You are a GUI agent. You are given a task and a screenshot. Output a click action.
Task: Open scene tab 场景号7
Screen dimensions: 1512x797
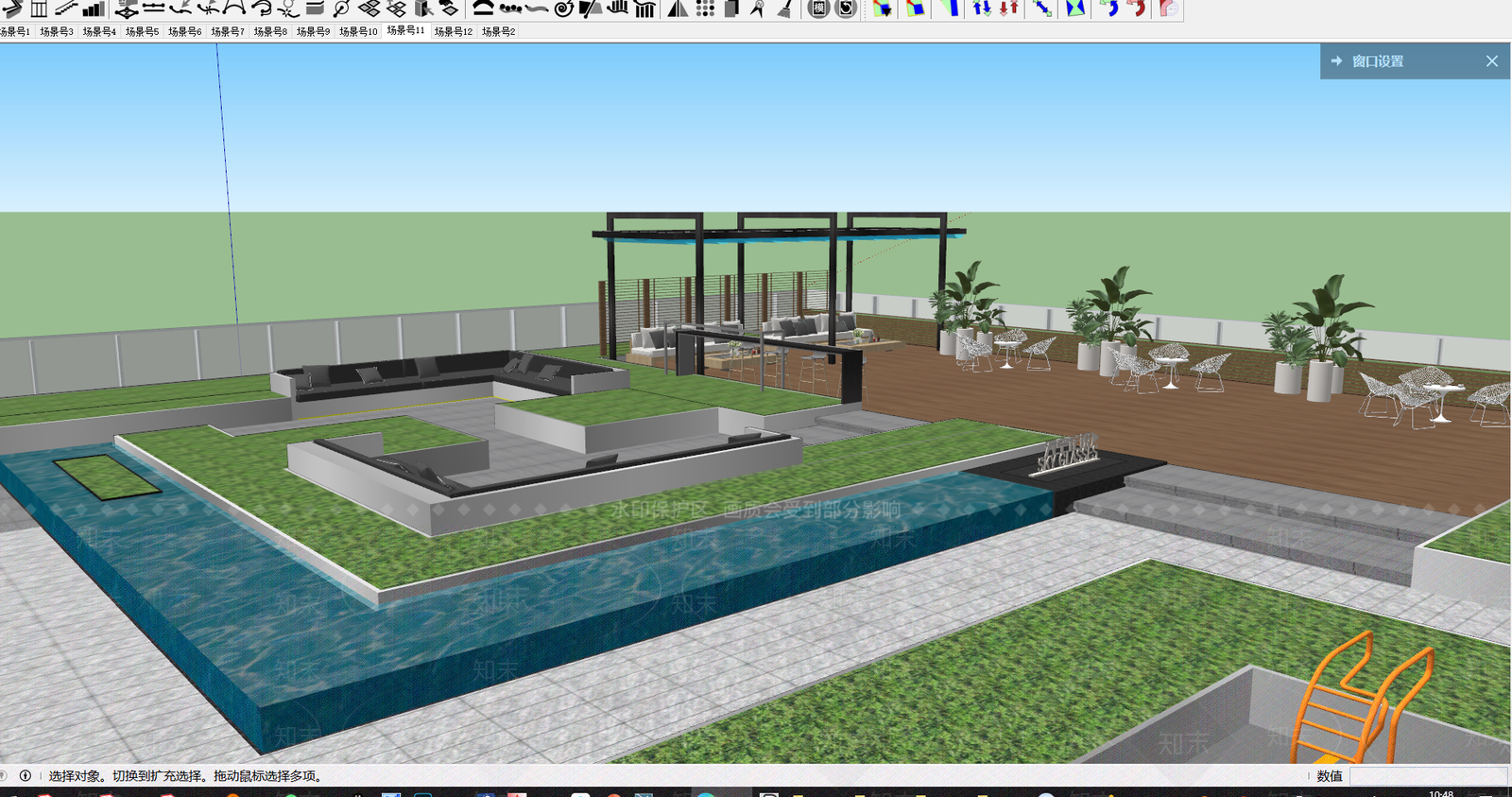click(228, 31)
